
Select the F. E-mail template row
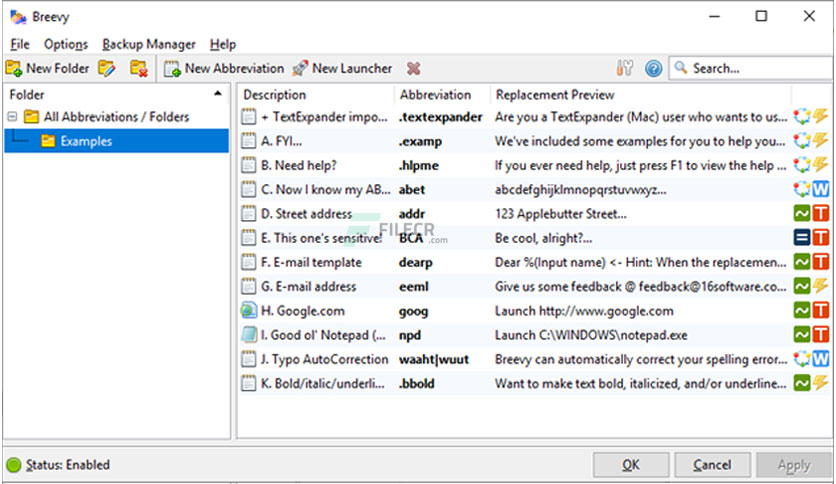point(534,262)
